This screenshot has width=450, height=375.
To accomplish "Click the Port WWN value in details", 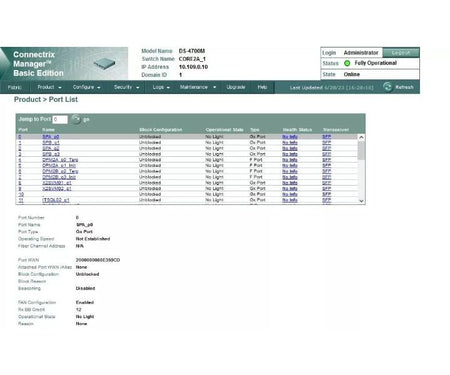I will [x=98, y=260].
